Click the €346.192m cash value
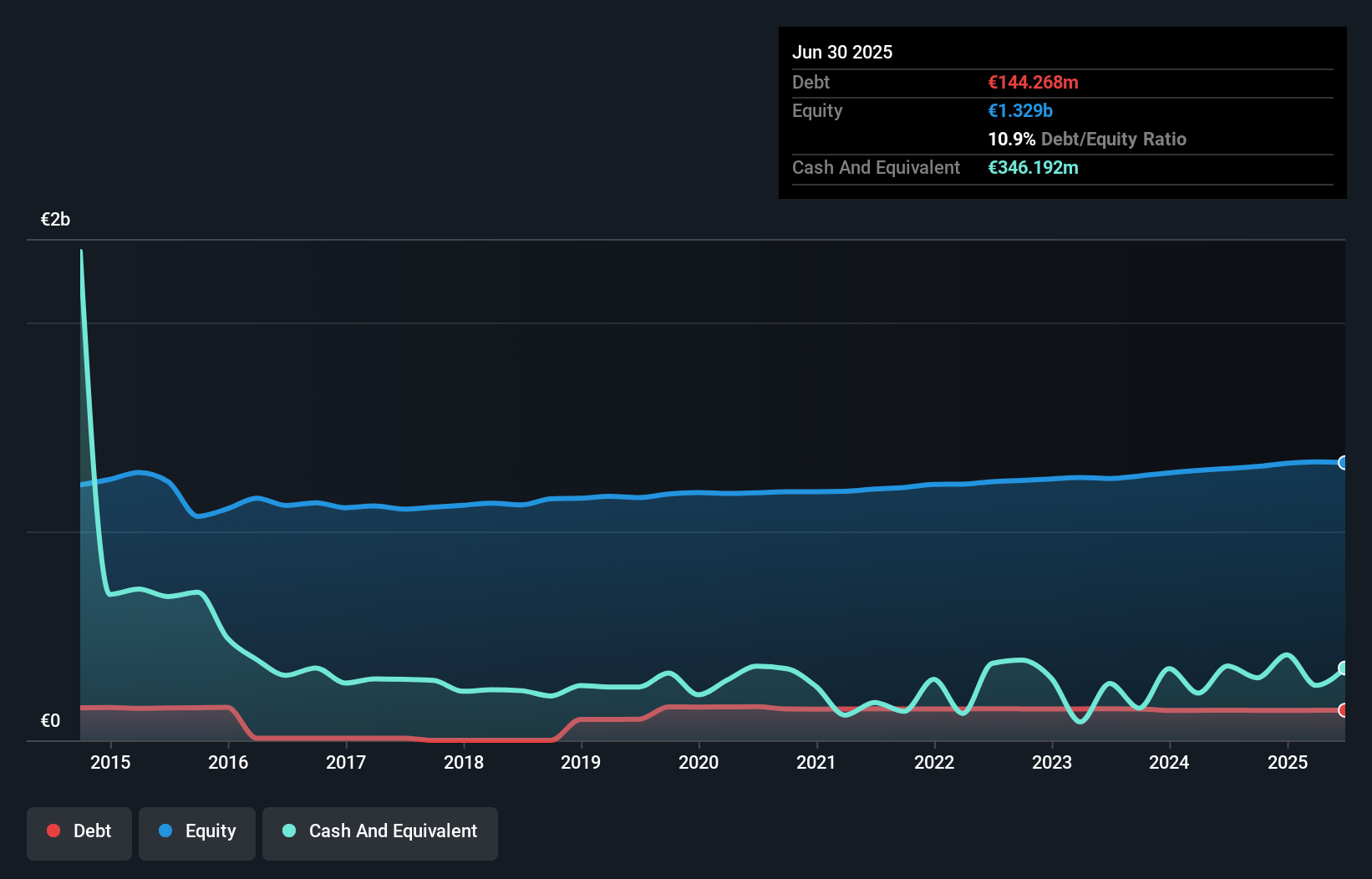Screen dimensions: 1372x879 click(x=1033, y=167)
